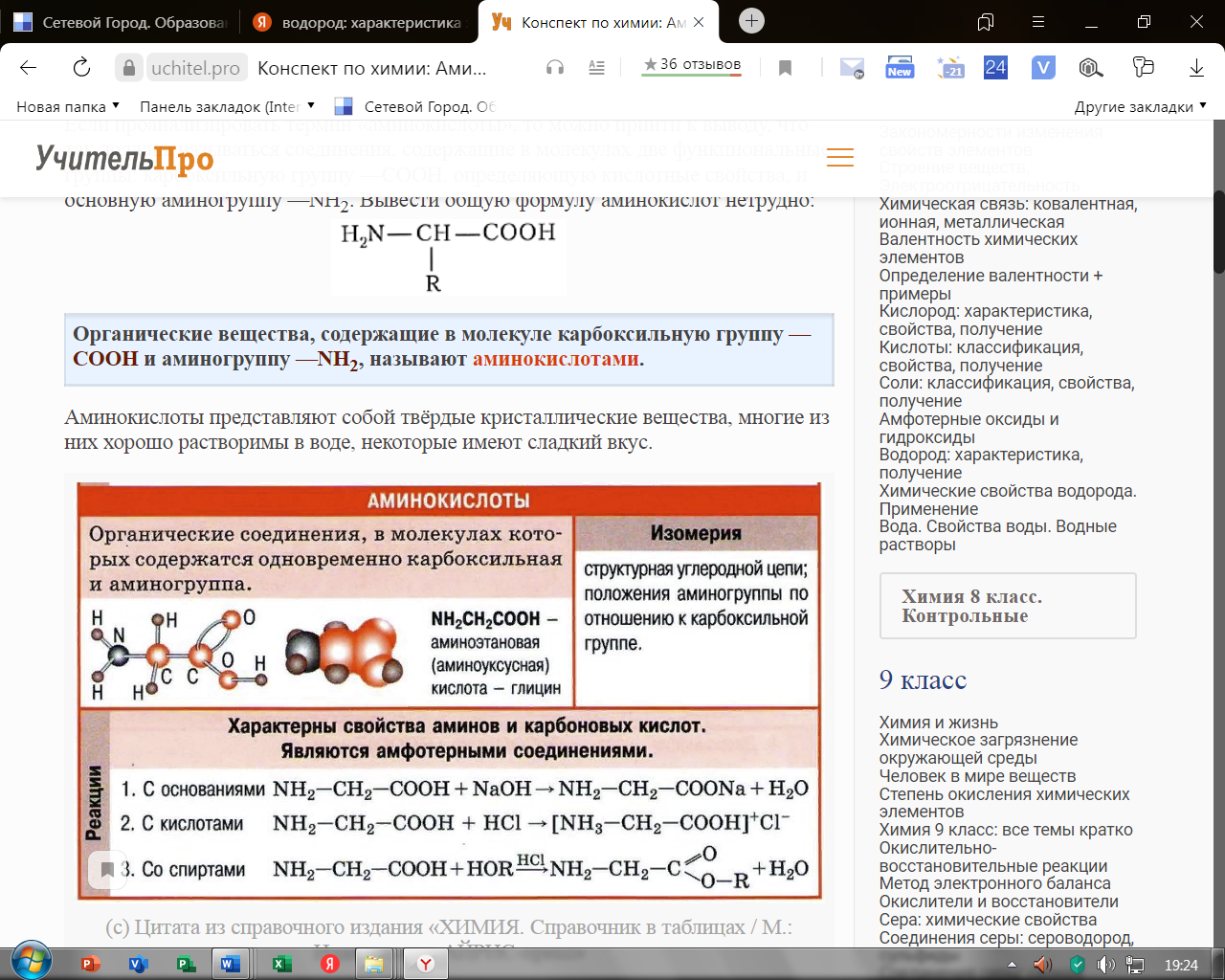Viewport: 1225px width, 980px height.
Task: Go back to the previous page
Action: coord(29,68)
